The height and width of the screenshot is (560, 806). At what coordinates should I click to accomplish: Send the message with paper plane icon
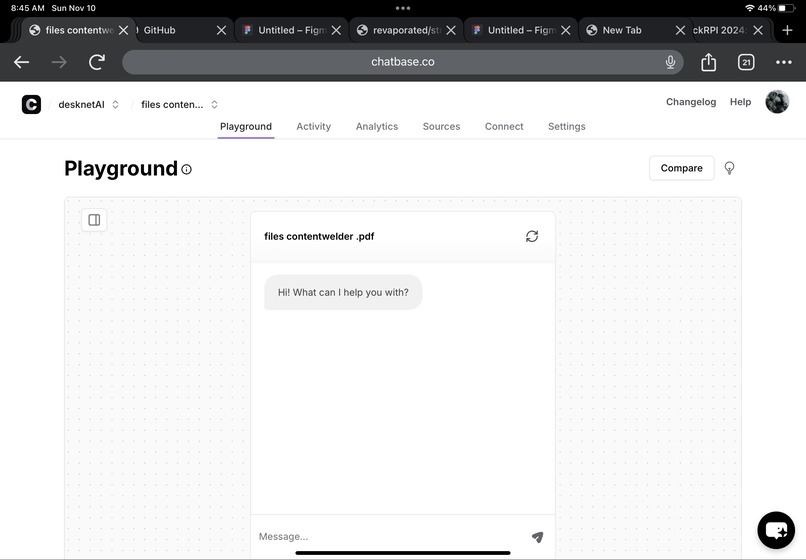(537, 537)
